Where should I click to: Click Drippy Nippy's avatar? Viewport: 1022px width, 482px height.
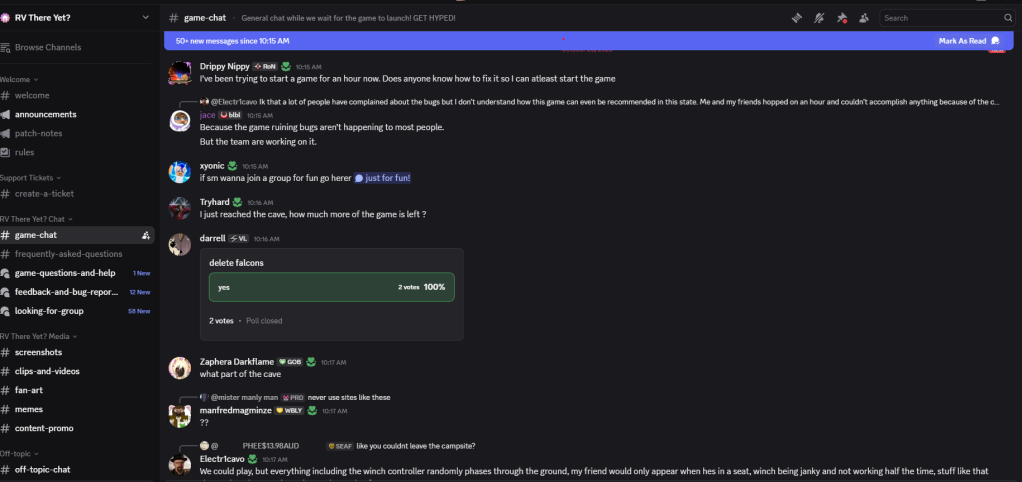(x=180, y=72)
